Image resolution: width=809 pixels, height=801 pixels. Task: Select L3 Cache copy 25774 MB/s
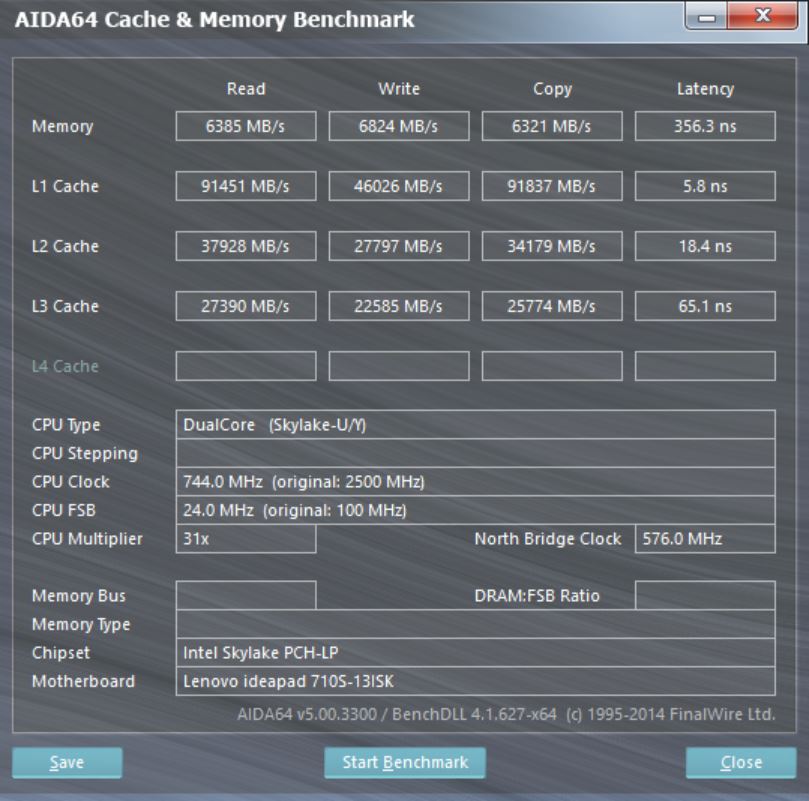[x=552, y=306]
